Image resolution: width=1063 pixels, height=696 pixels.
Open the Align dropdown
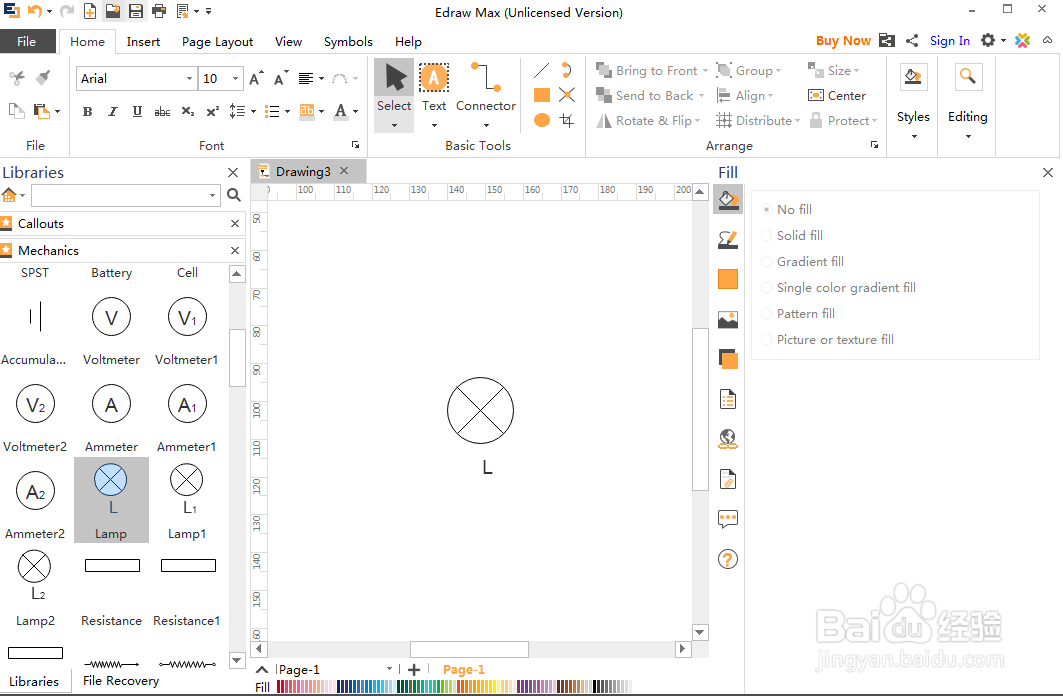745,96
